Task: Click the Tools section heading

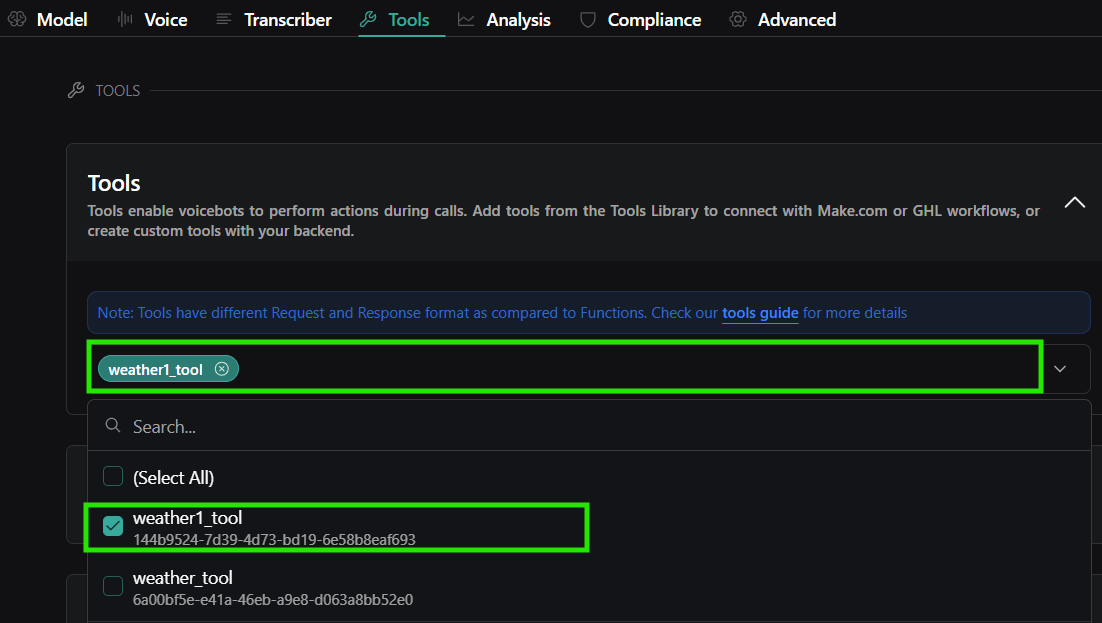Action: click(x=114, y=183)
